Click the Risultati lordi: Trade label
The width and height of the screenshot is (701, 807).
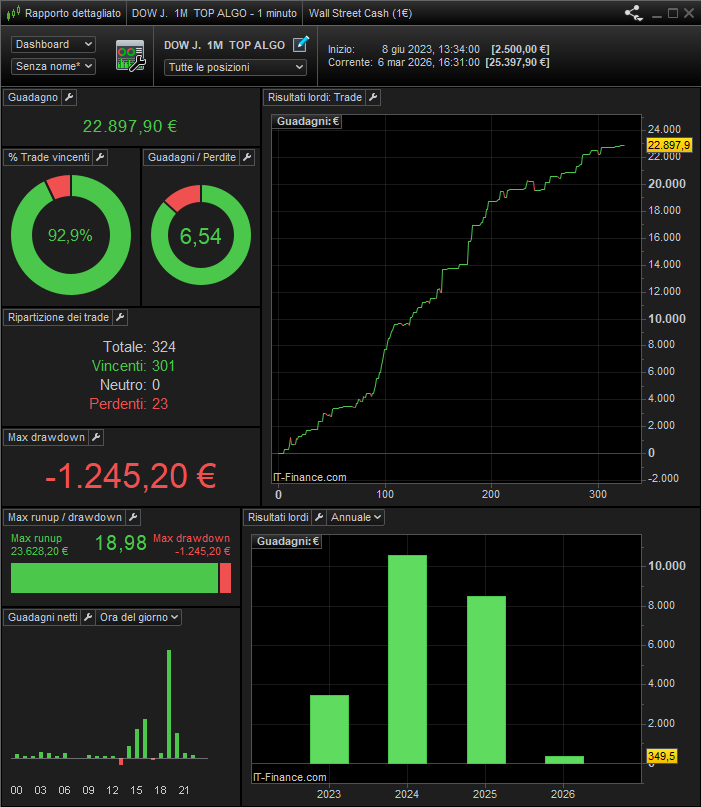(313, 97)
